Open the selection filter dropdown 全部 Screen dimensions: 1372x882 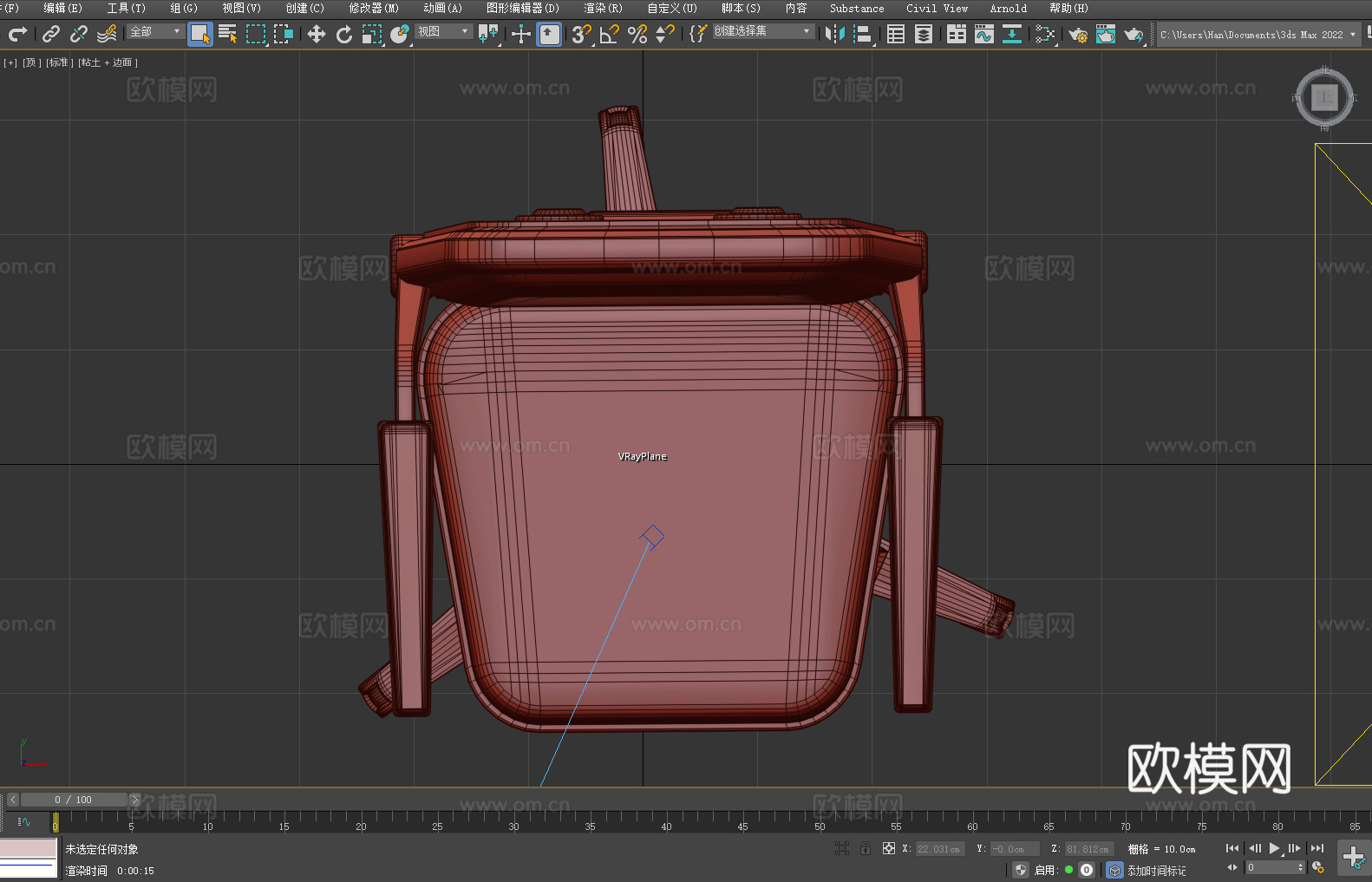(155, 31)
